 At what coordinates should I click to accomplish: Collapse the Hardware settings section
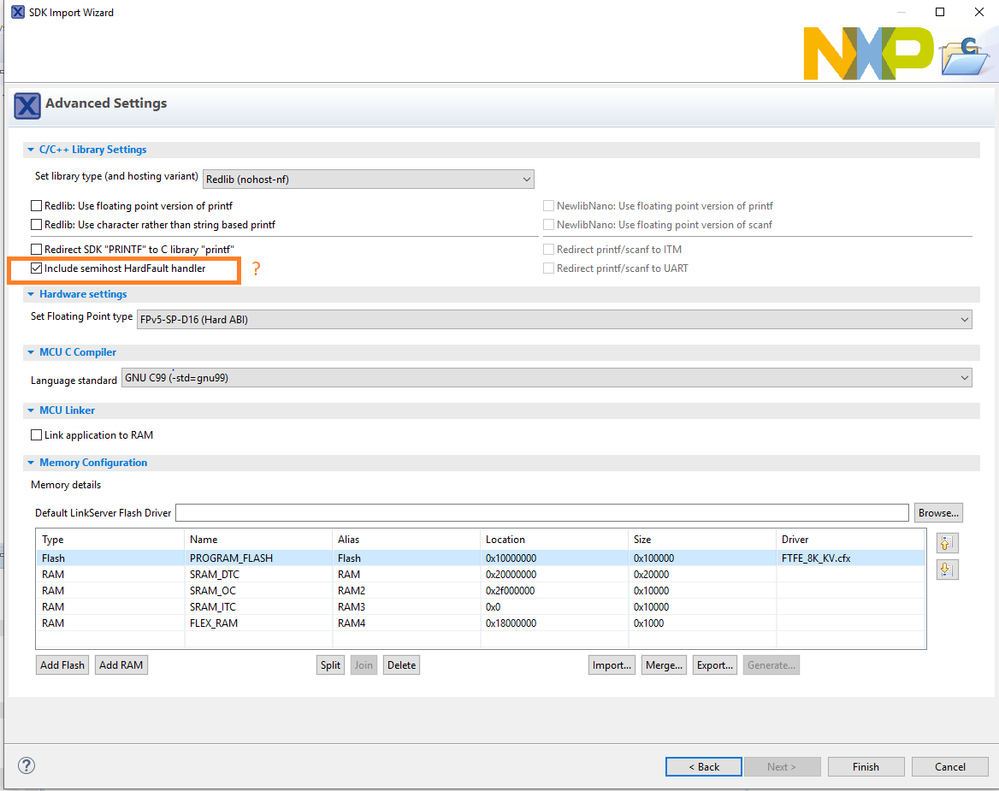(31, 294)
